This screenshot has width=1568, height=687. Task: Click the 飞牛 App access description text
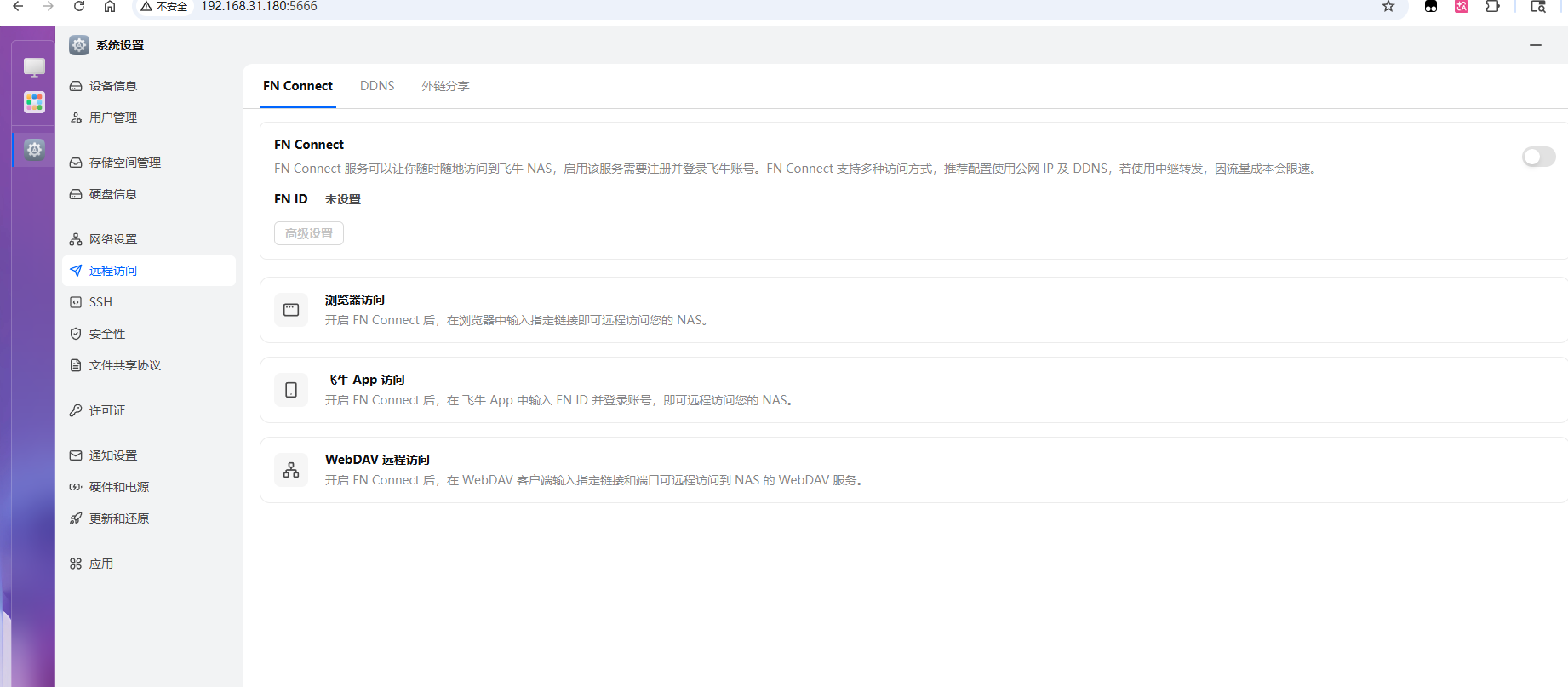click(x=561, y=400)
